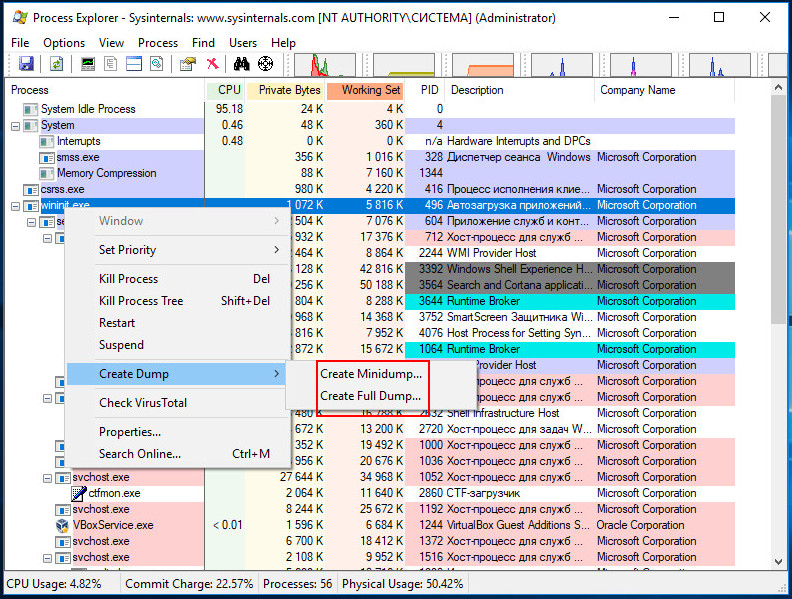Click the VBoxService.exe cube icon

click(x=62, y=525)
